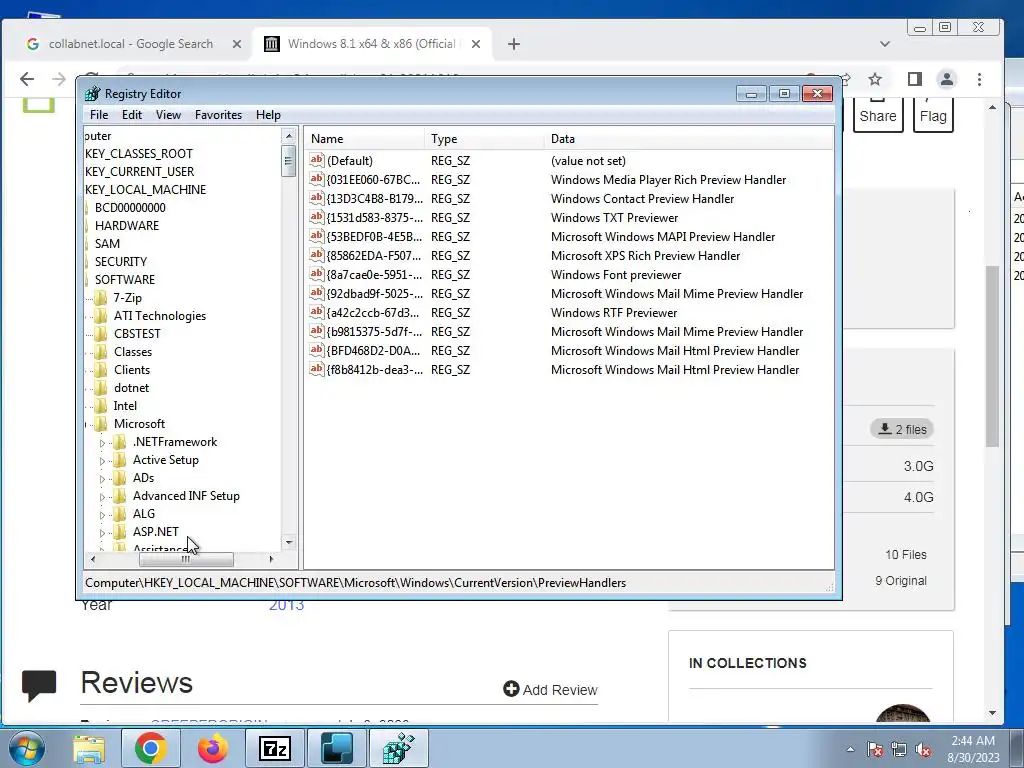This screenshot has height=768, width=1024.
Task: Open Windows Explorer from the taskbar
Action: (89, 748)
